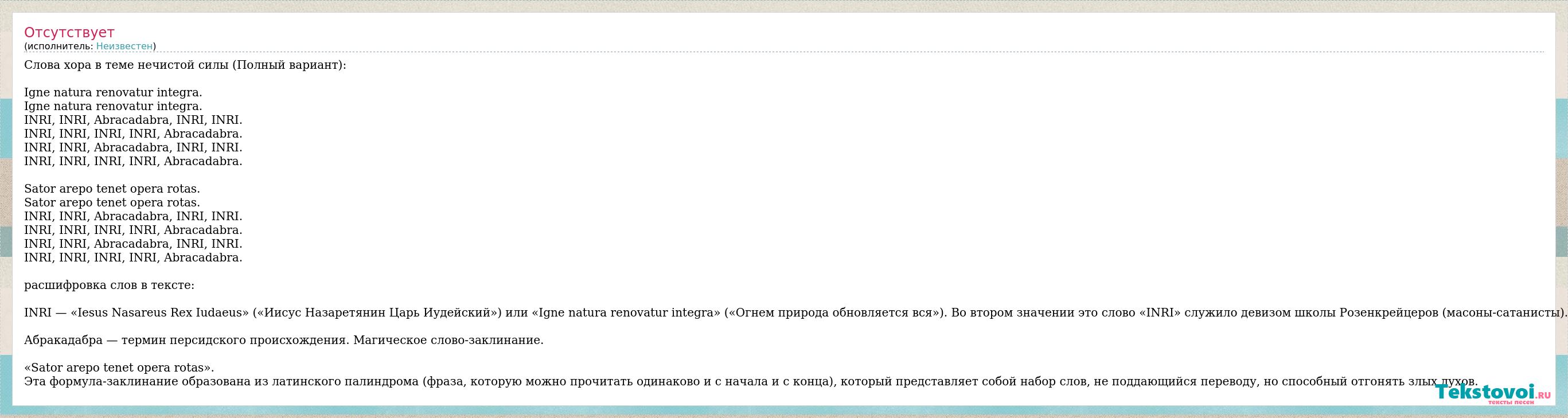The image size is (1568, 418).
Task: Click the paragraph starting 'INRI — «Iesus Nasareus'
Action: pyautogui.click(x=795, y=312)
